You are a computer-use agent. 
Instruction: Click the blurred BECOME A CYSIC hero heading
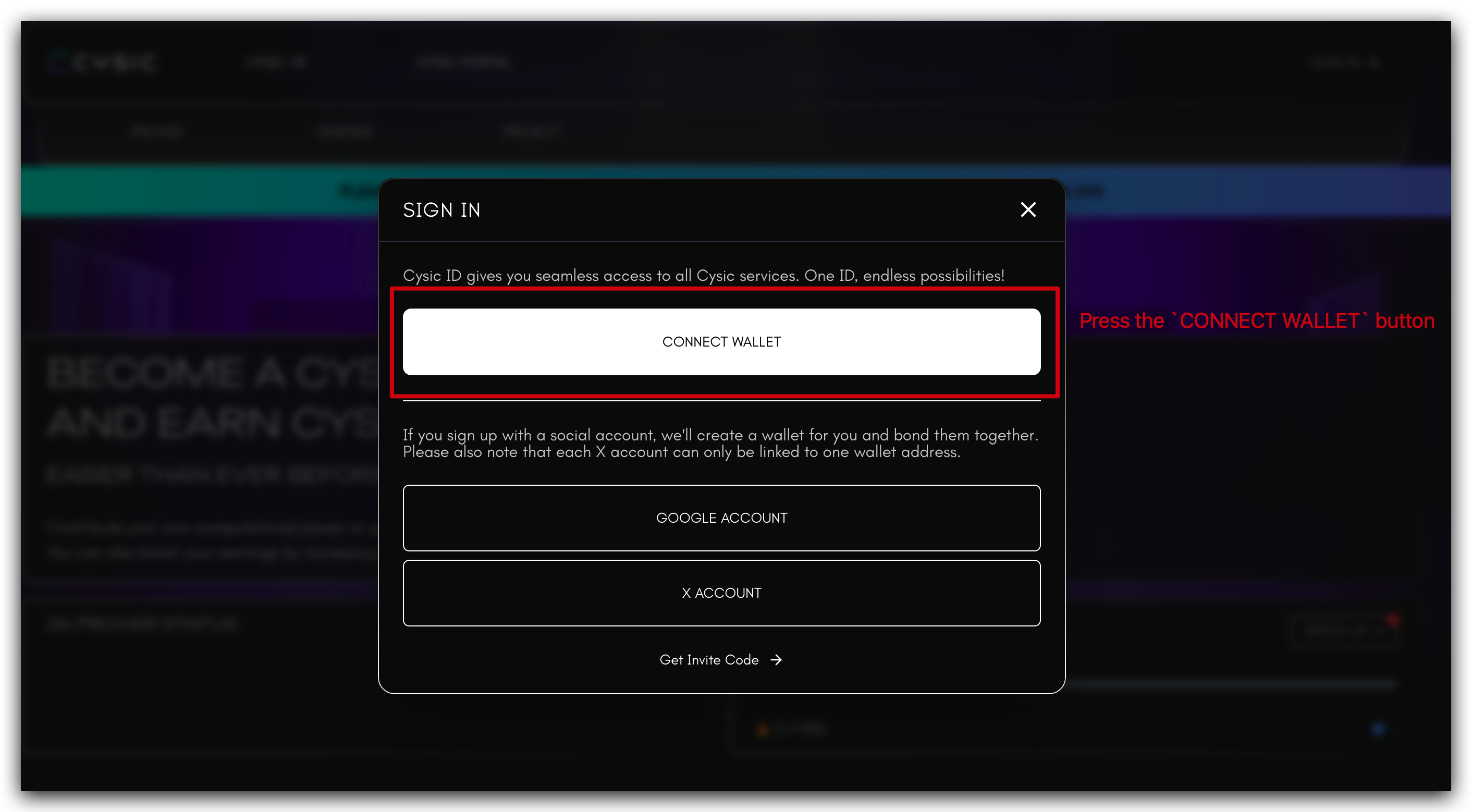[x=213, y=397]
